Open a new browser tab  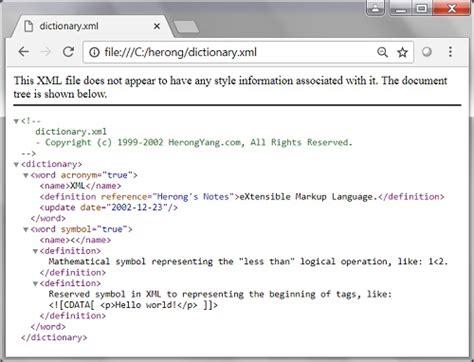click(x=186, y=27)
